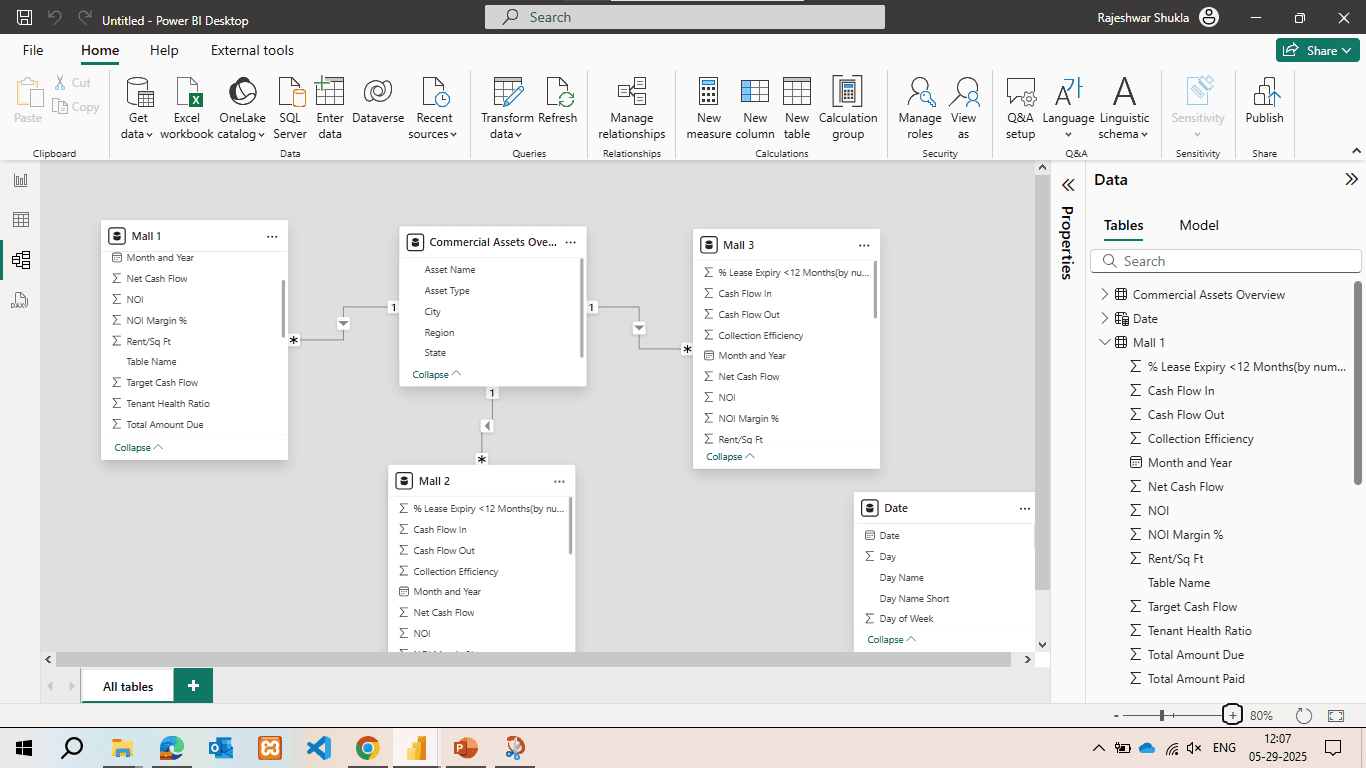This screenshot has width=1366, height=768.
Task: Open Table view in left sidebar
Action: tap(20, 220)
